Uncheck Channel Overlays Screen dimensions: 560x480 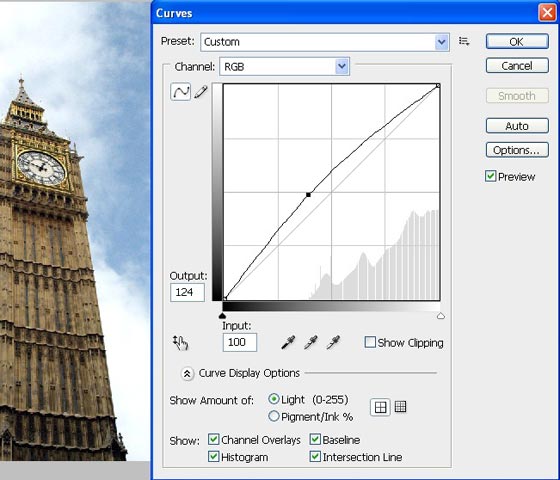pos(213,439)
